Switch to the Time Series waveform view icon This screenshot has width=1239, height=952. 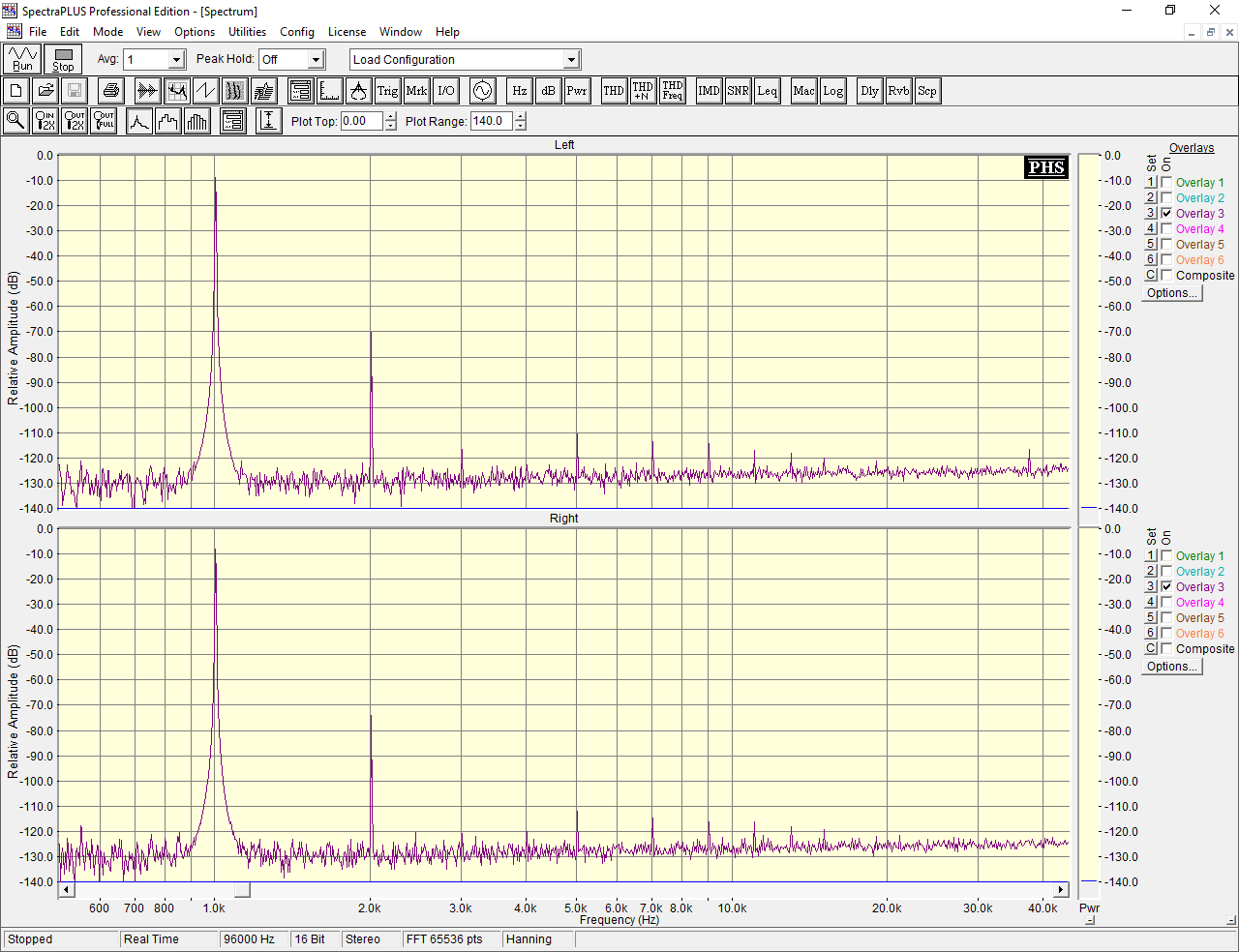click(x=147, y=91)
